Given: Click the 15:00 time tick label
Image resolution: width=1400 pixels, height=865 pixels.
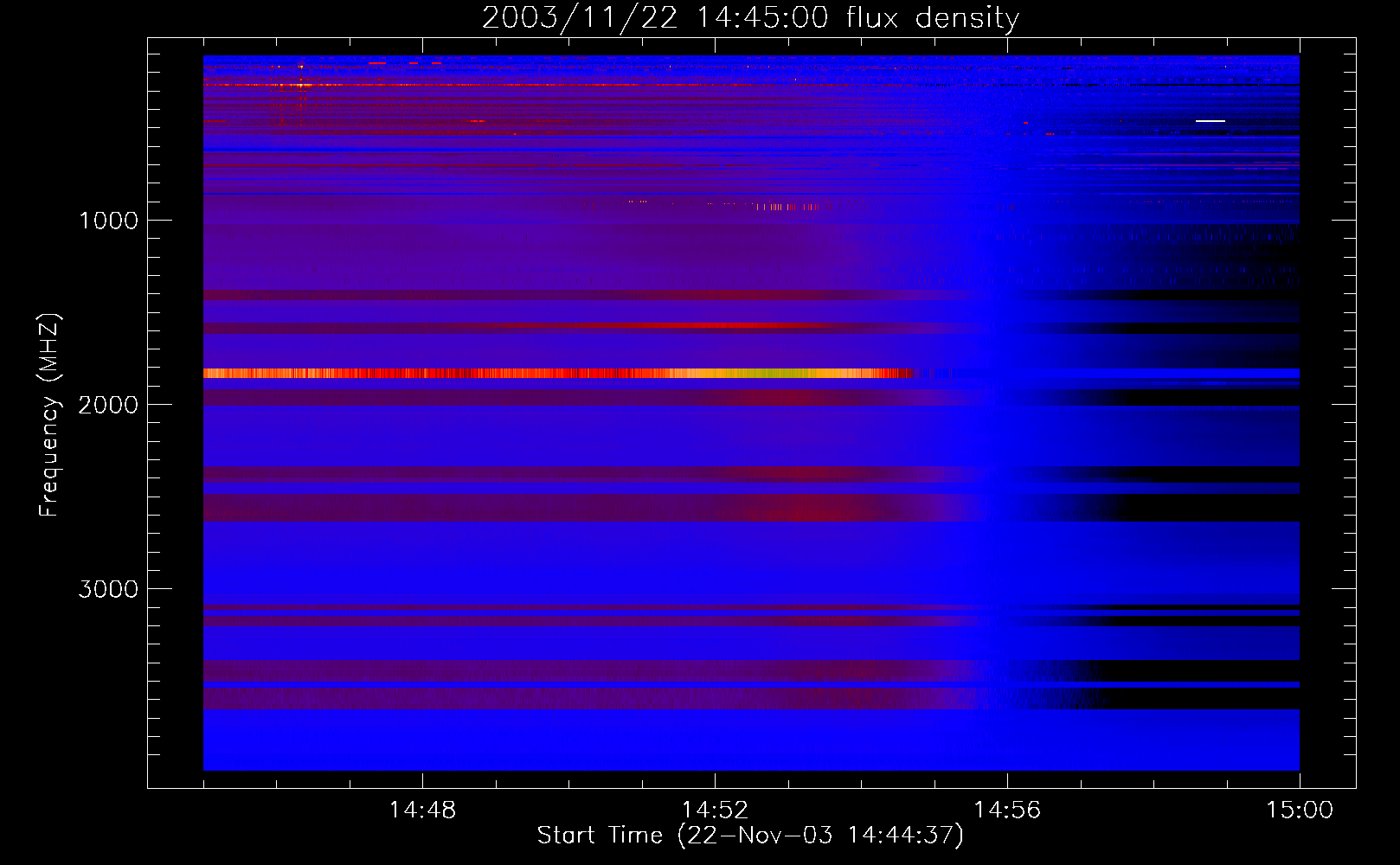Looking at the screenshot, I should 1300,811.
